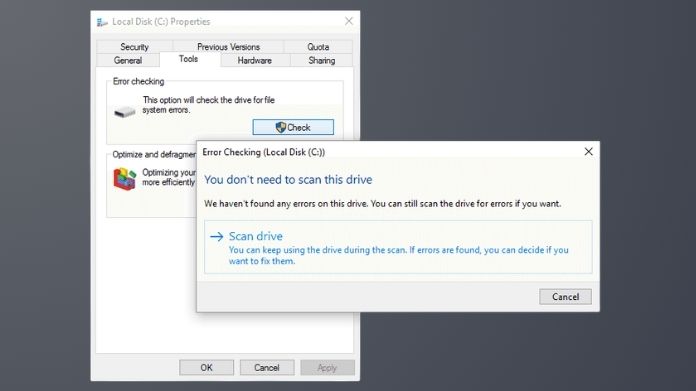This screenshot has width=696, height=391.
Task: Click OK in the Properties window
Action: [206, 367]
